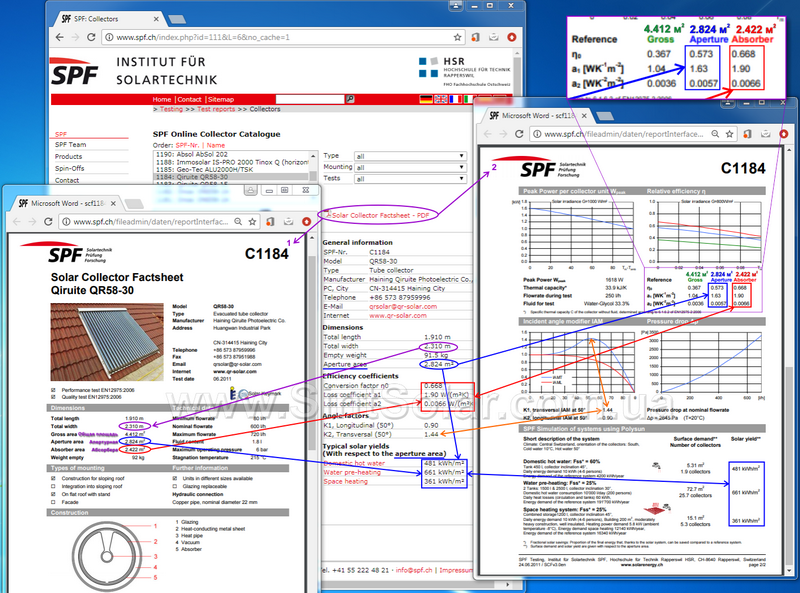800x593 pixels.
Task: Sort catalogue by Name order link
Action: coord(216,145)
